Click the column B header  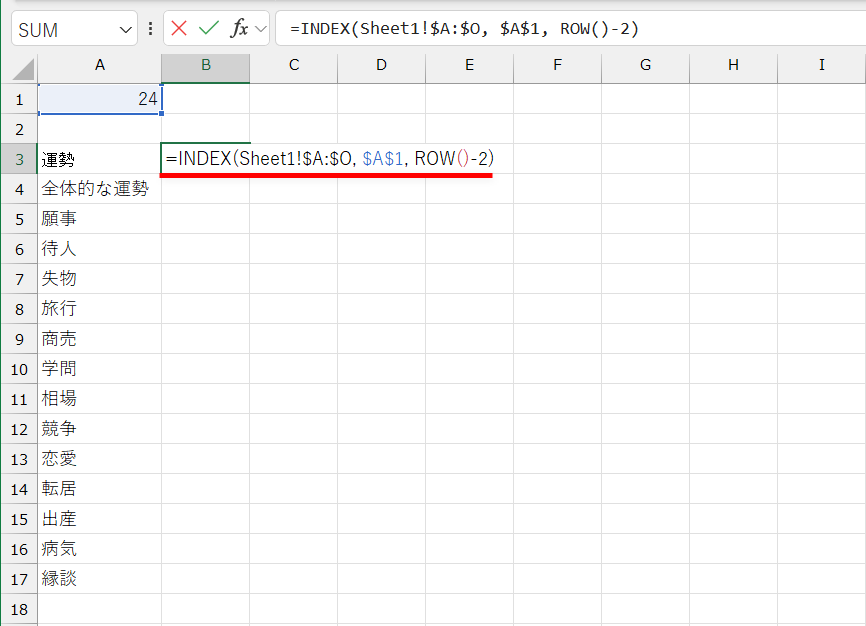pyautogui.click(x=205, y=64)
